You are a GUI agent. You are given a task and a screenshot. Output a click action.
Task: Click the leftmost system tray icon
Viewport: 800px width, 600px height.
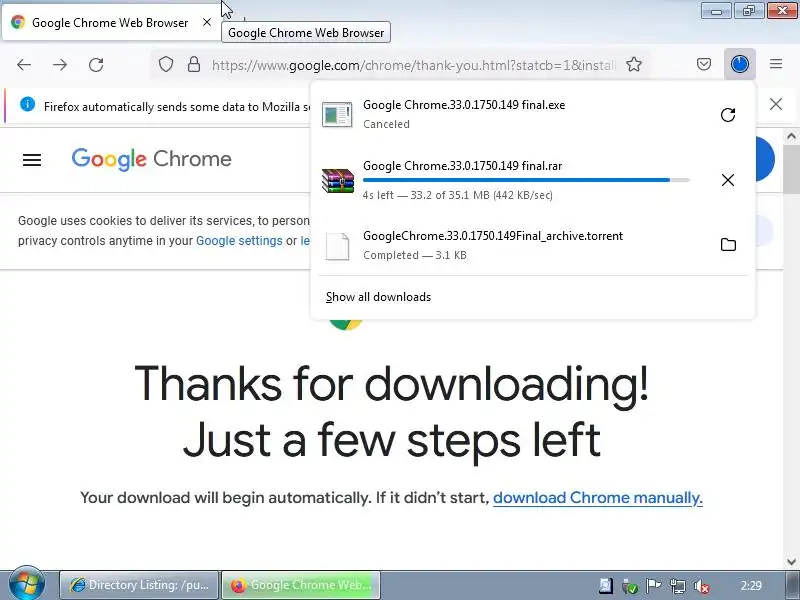[x=606, y=586]
